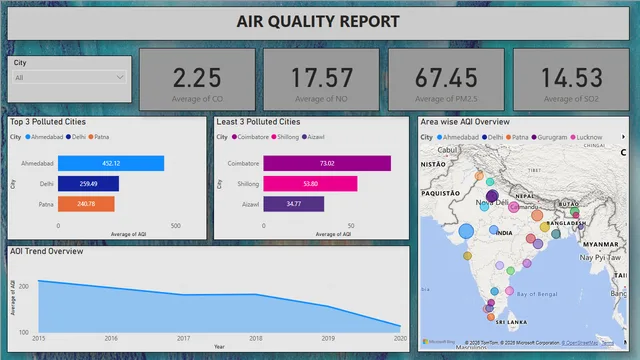This screenshot has height=360, width=640.
Task: Click the orange bubble south of Nepal
Action: (x=537, y=215)
